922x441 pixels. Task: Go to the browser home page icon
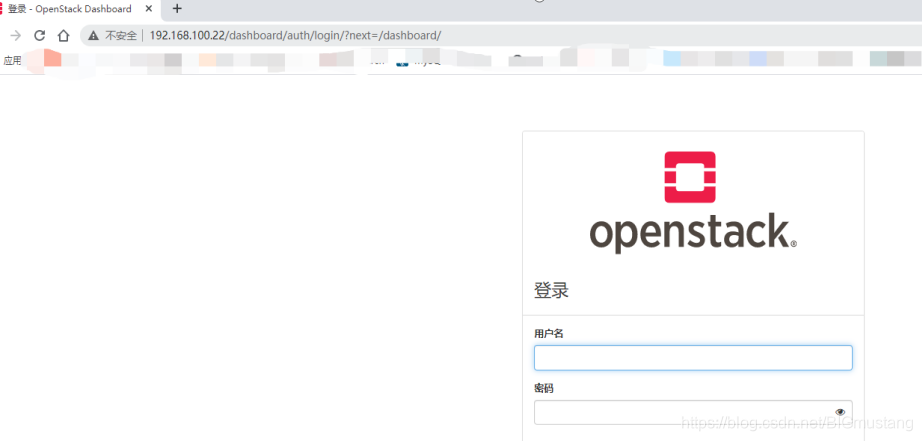[64, 35]
